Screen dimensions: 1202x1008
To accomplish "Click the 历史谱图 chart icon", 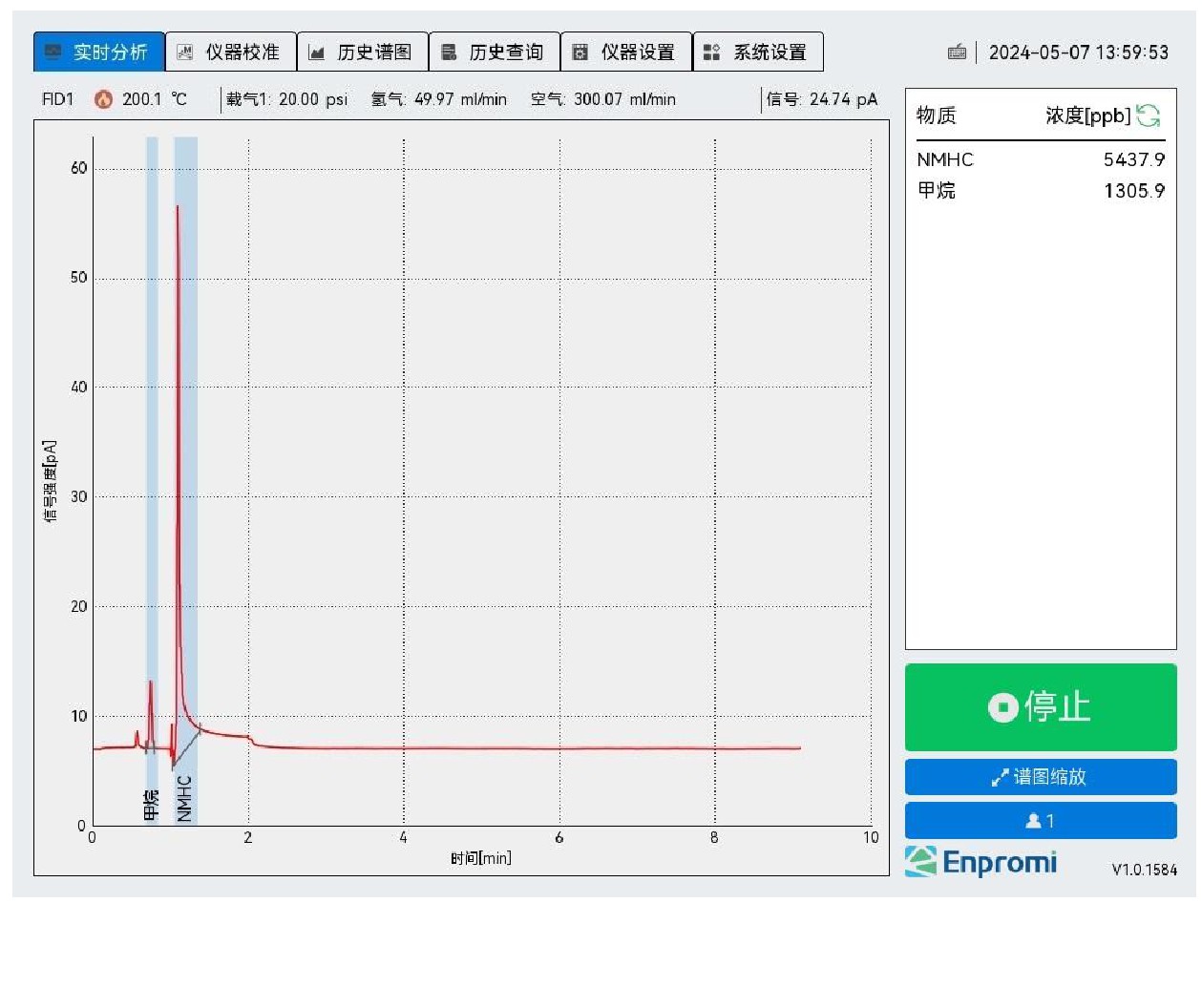I will click(317, 52).
